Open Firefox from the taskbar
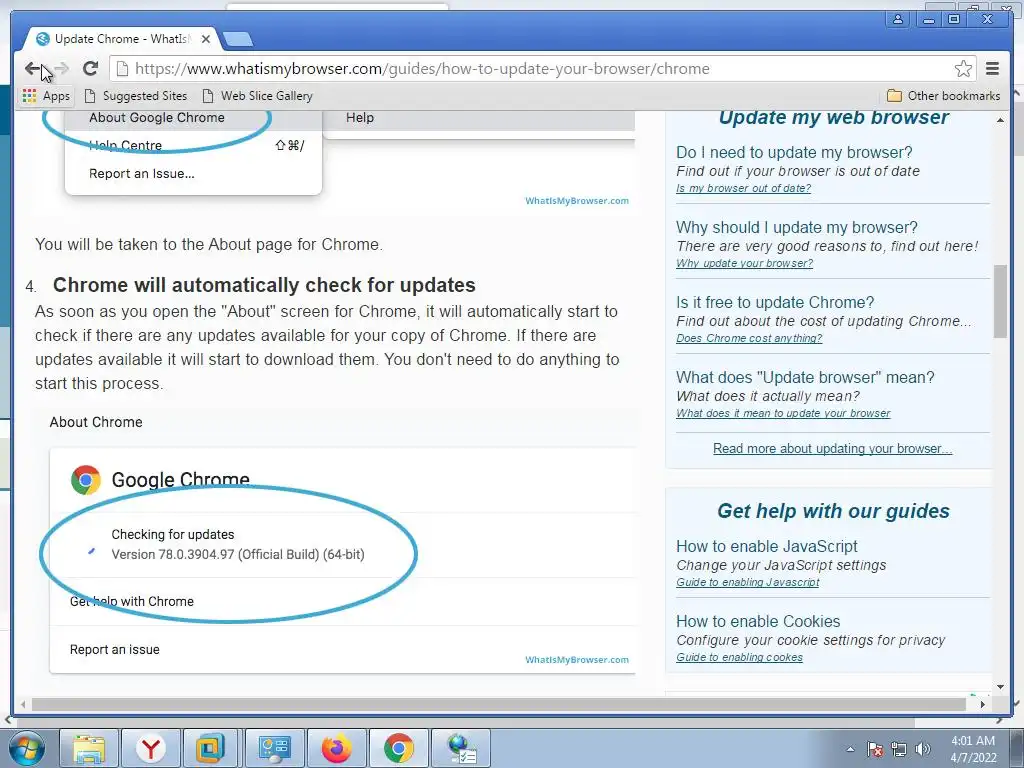 336,748
